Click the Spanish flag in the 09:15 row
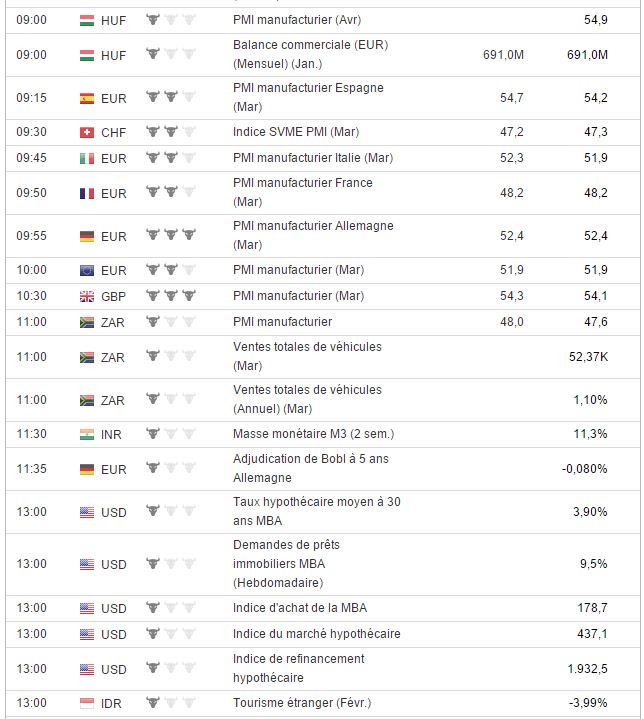644x719 pixels. 86,98
